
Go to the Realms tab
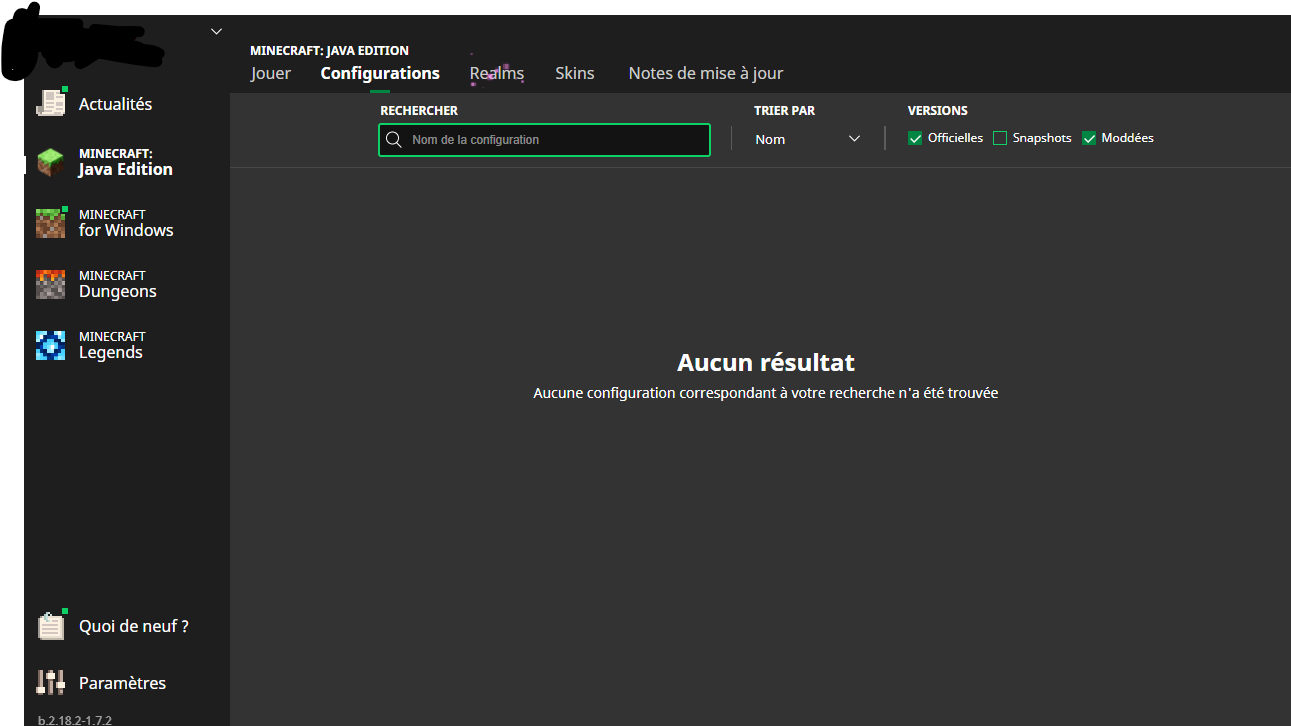point(497,73)
